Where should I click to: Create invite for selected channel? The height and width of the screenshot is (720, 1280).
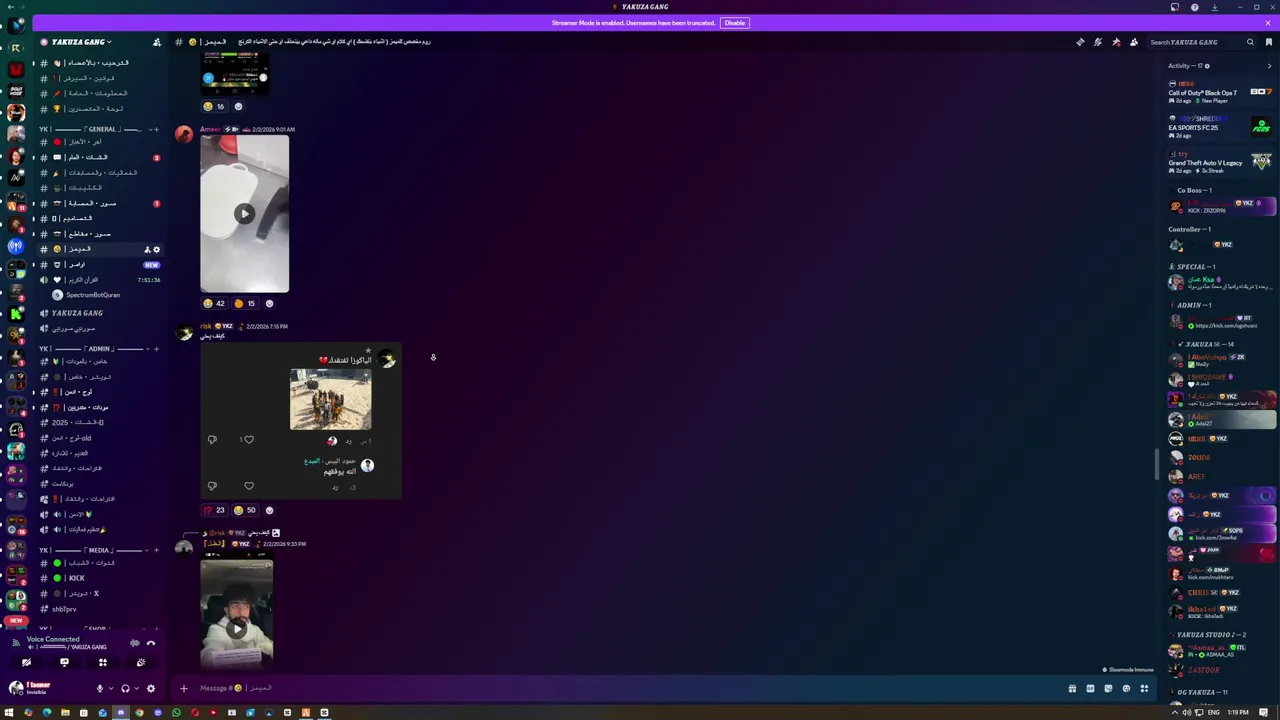(147, 249)
